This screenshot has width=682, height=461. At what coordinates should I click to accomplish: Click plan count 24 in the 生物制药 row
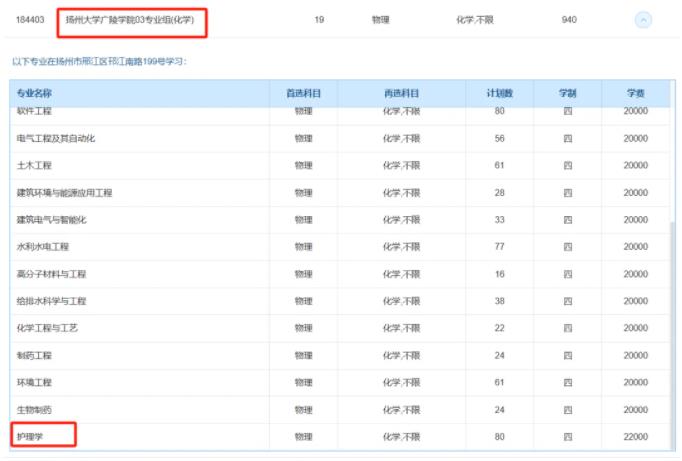[x=499, y=410]
